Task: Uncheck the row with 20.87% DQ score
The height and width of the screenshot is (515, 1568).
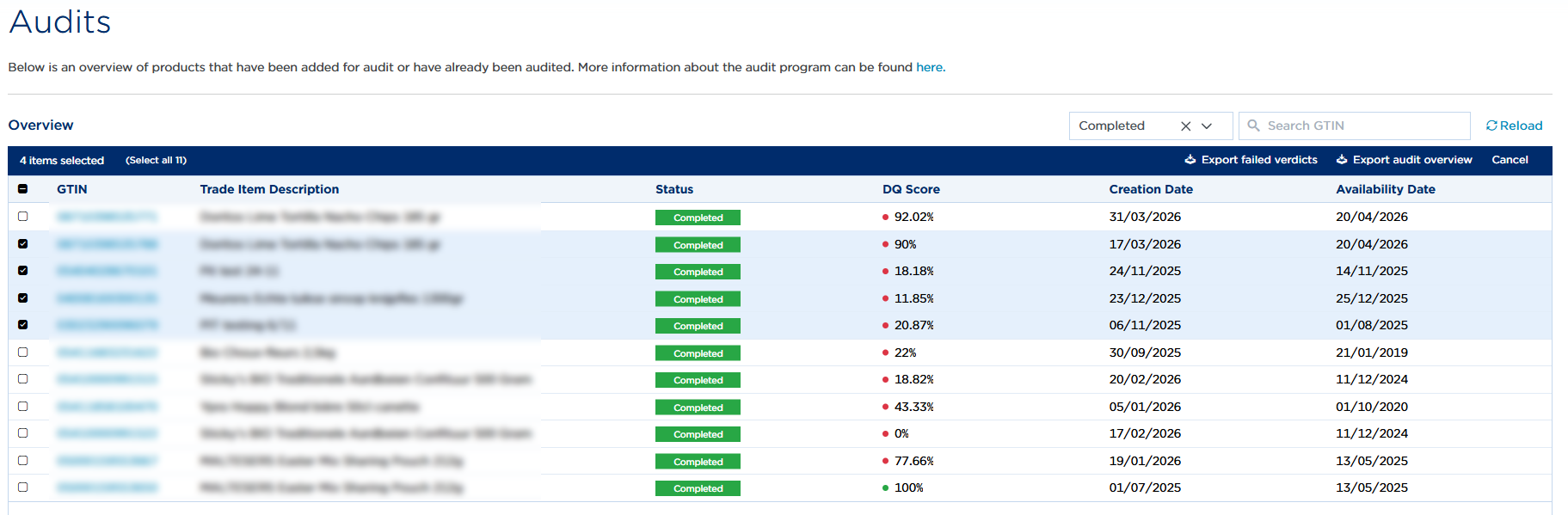Action: click(x=22, y=325)
